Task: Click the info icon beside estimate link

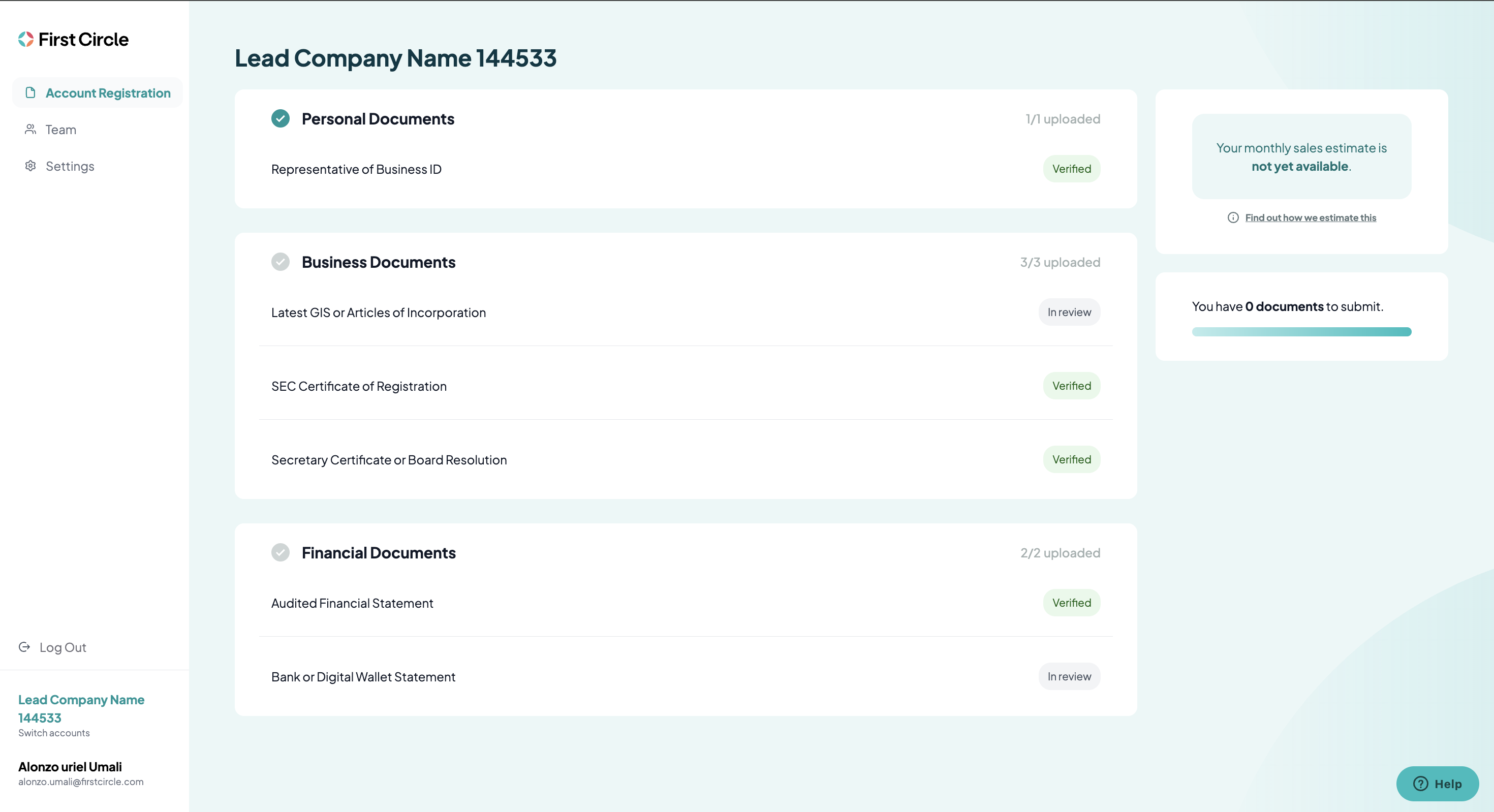Action: 1233,217
